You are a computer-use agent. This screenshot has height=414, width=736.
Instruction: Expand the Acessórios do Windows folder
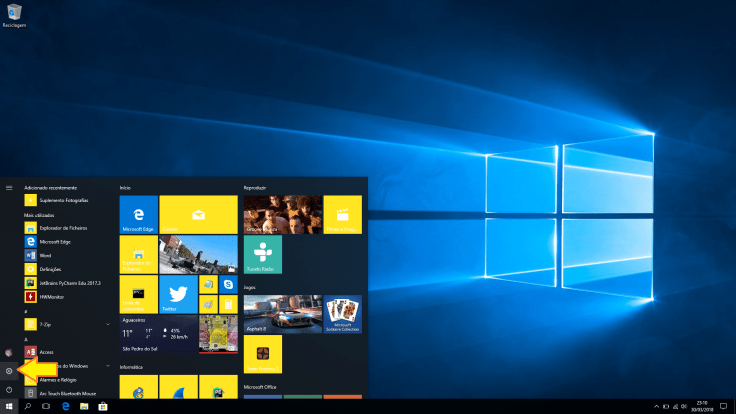tap(107, 366)
